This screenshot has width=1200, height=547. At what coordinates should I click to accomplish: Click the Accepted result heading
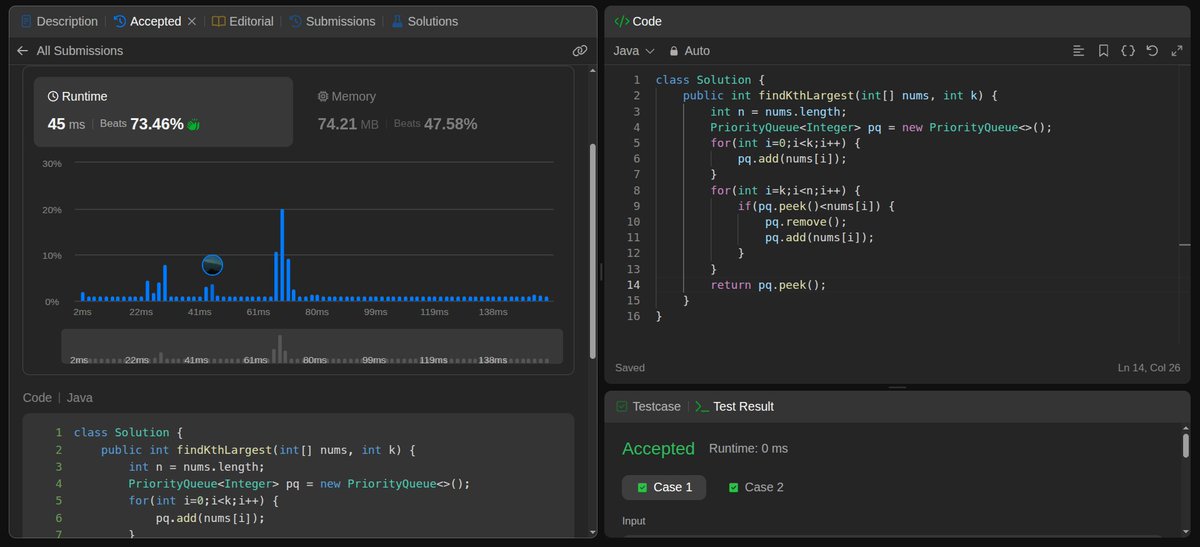click(x=658, y=449)
